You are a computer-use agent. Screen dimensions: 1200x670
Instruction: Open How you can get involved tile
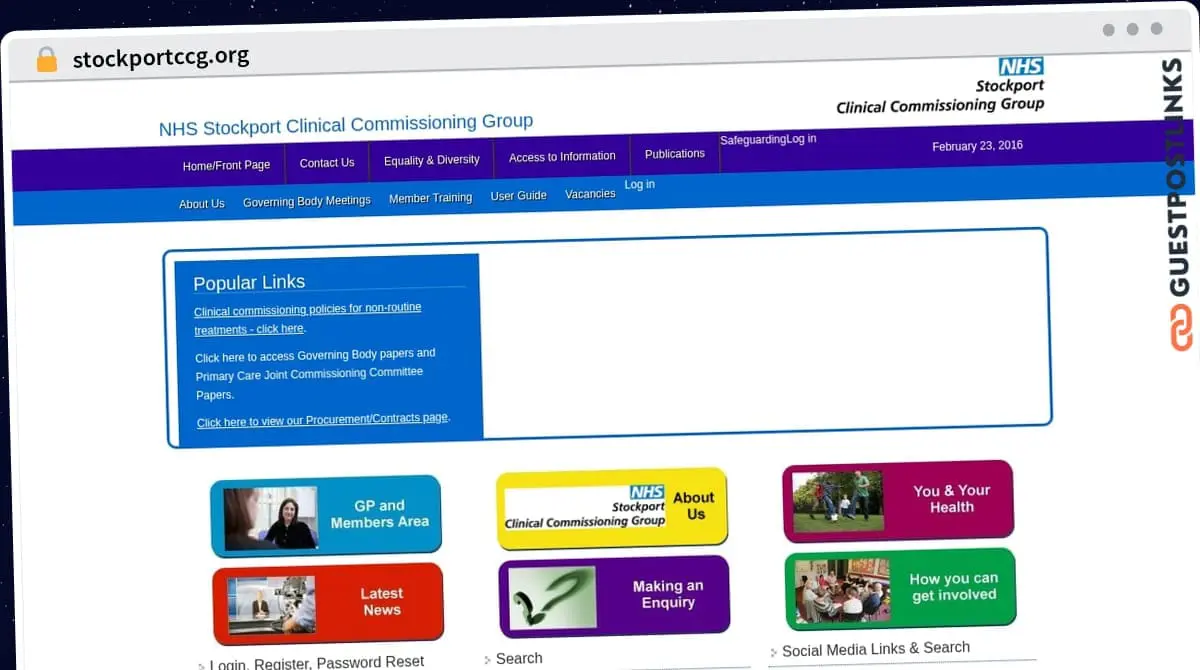click(900, 589)
